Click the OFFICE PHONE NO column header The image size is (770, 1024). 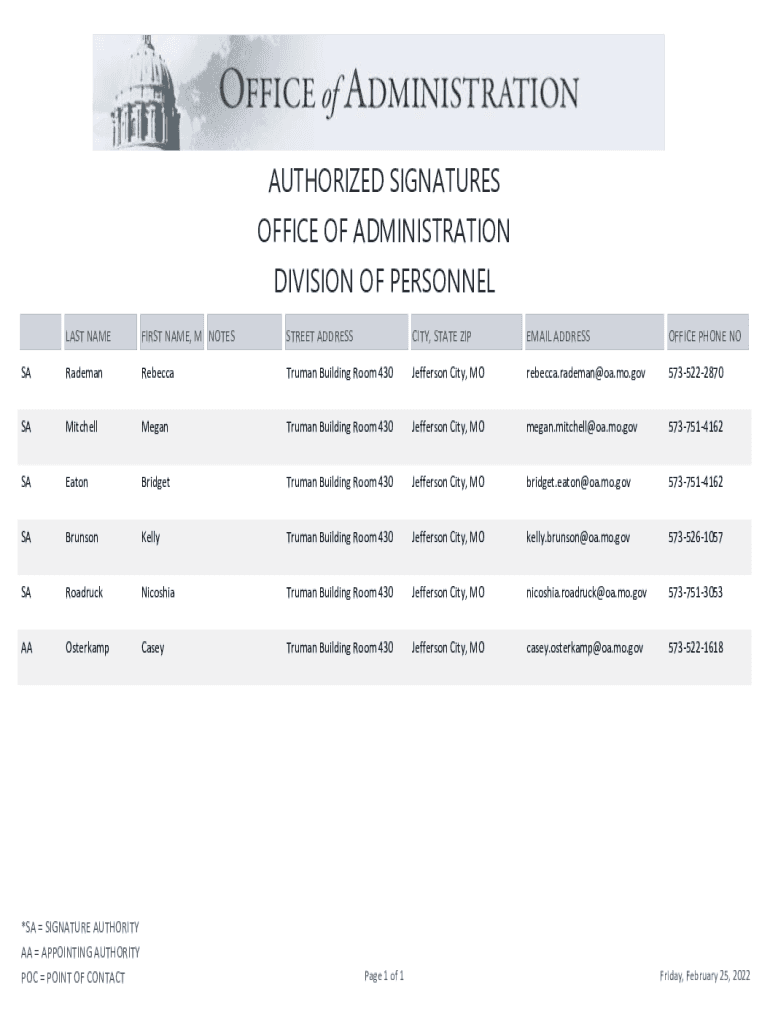pos(705,336)
